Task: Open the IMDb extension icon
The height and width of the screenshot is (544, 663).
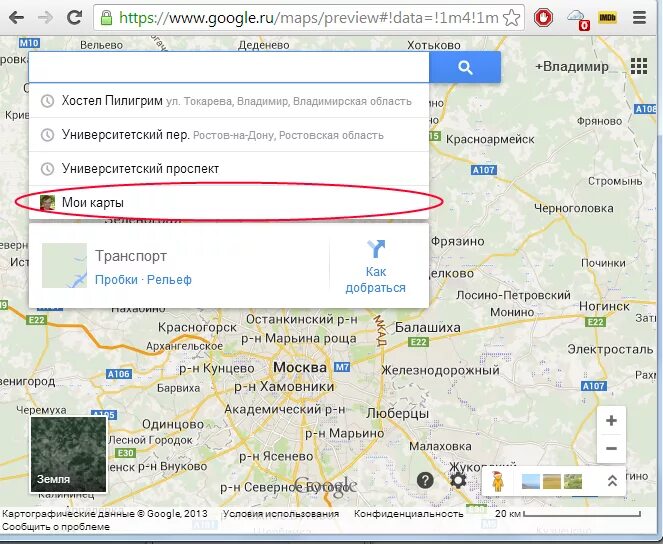Action: [607, 18]
